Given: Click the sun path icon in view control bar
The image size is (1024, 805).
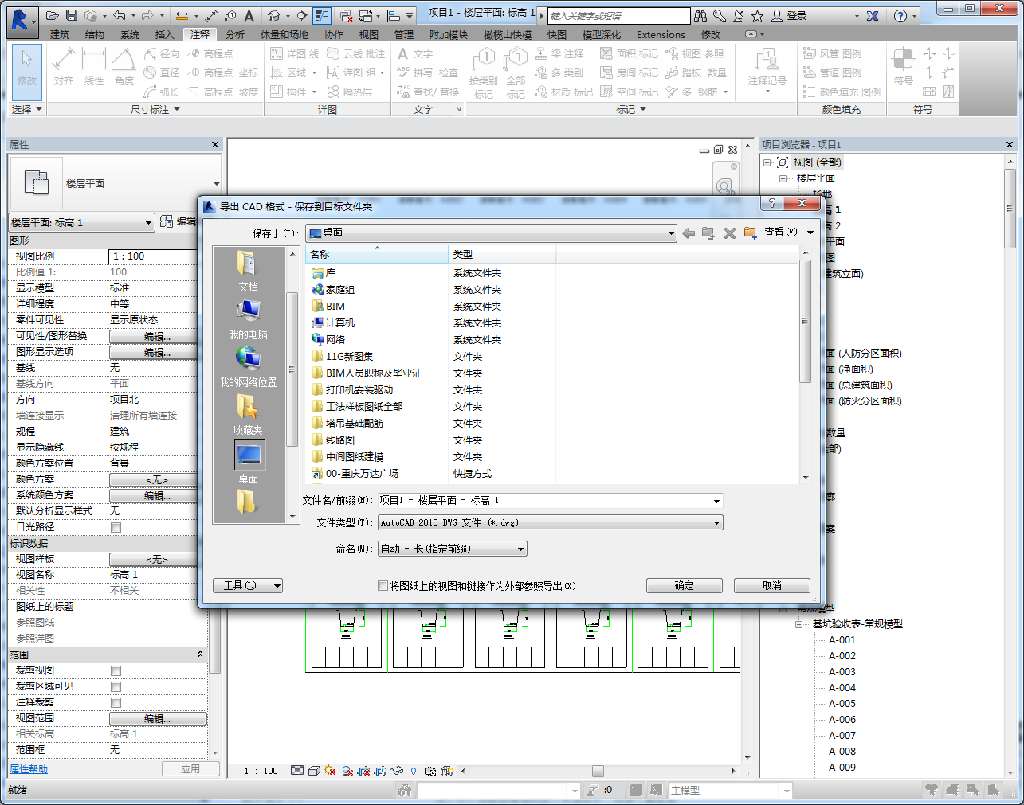Looking at the screenshot, I should click(329, 771).
